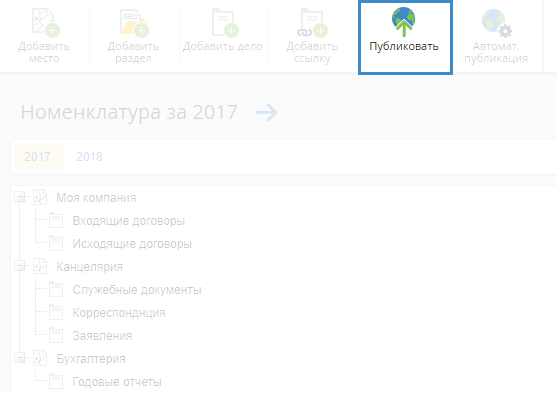Select Служебные документы in the tree
557x393 pixels.
[x=137, y=290]
